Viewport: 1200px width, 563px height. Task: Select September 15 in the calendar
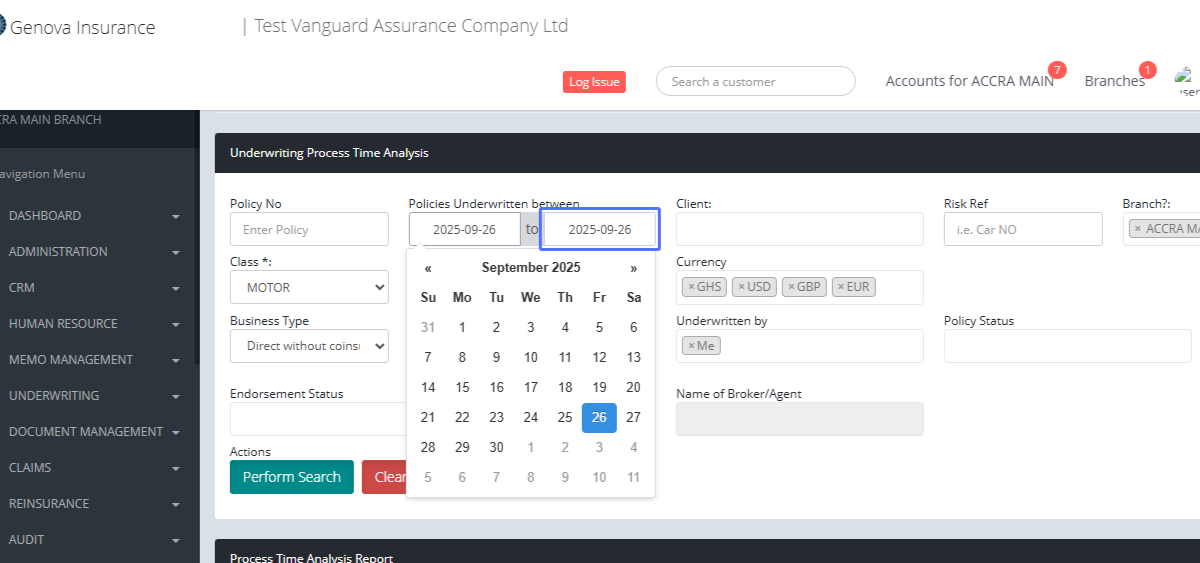[x=462, y=388]
